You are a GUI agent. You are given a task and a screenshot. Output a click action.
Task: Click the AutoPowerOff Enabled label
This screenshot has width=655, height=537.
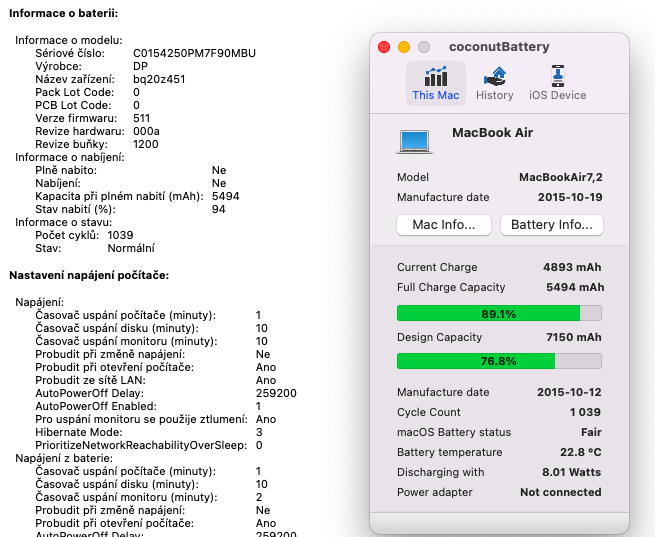coord(96,406)
